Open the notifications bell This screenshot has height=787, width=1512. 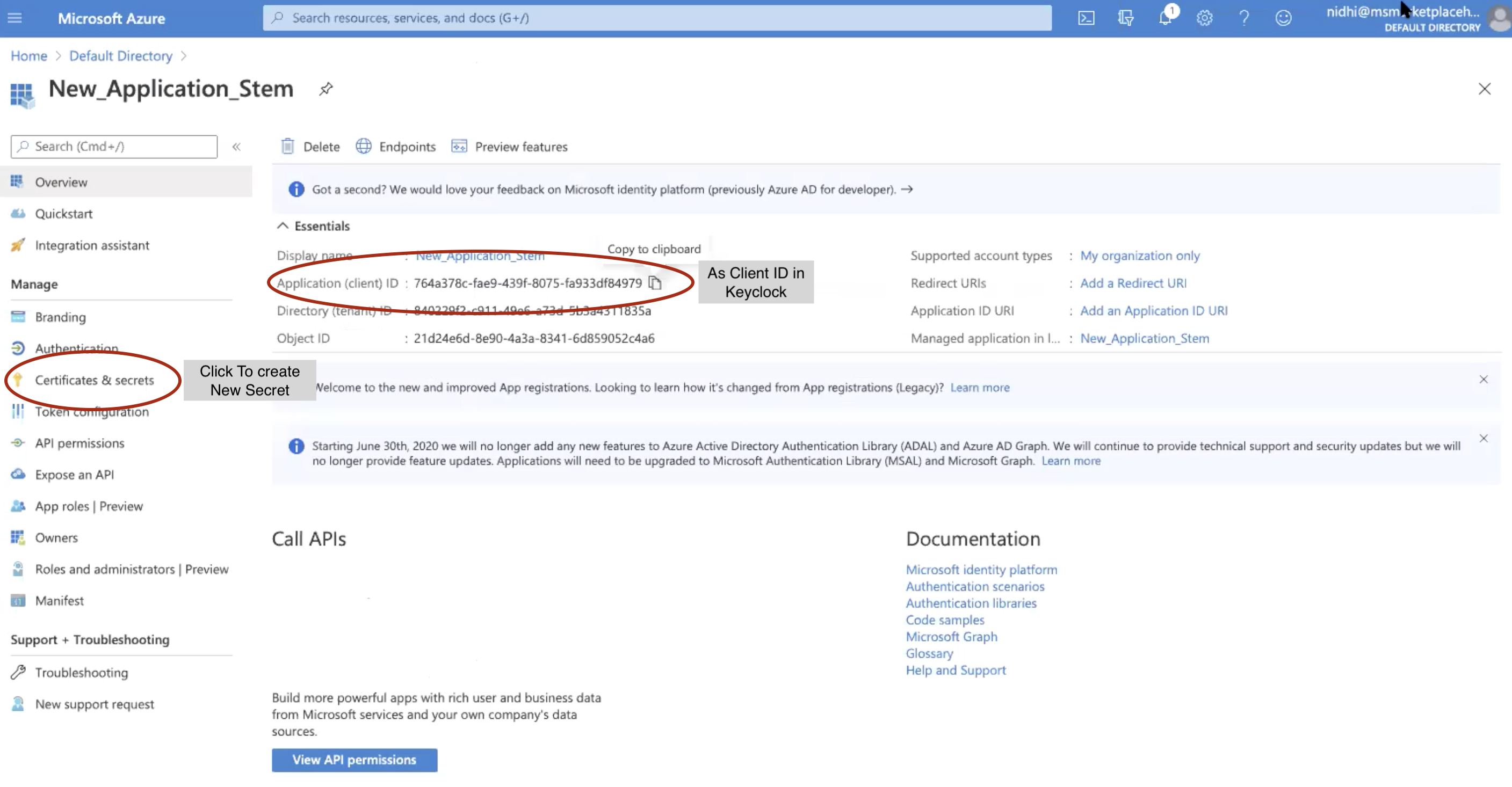click(1166, 18)
